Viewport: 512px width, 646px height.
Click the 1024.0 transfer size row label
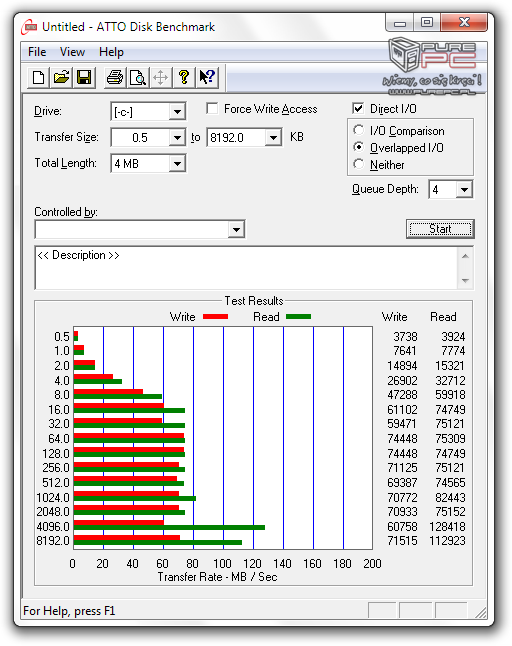coord(53,498)
